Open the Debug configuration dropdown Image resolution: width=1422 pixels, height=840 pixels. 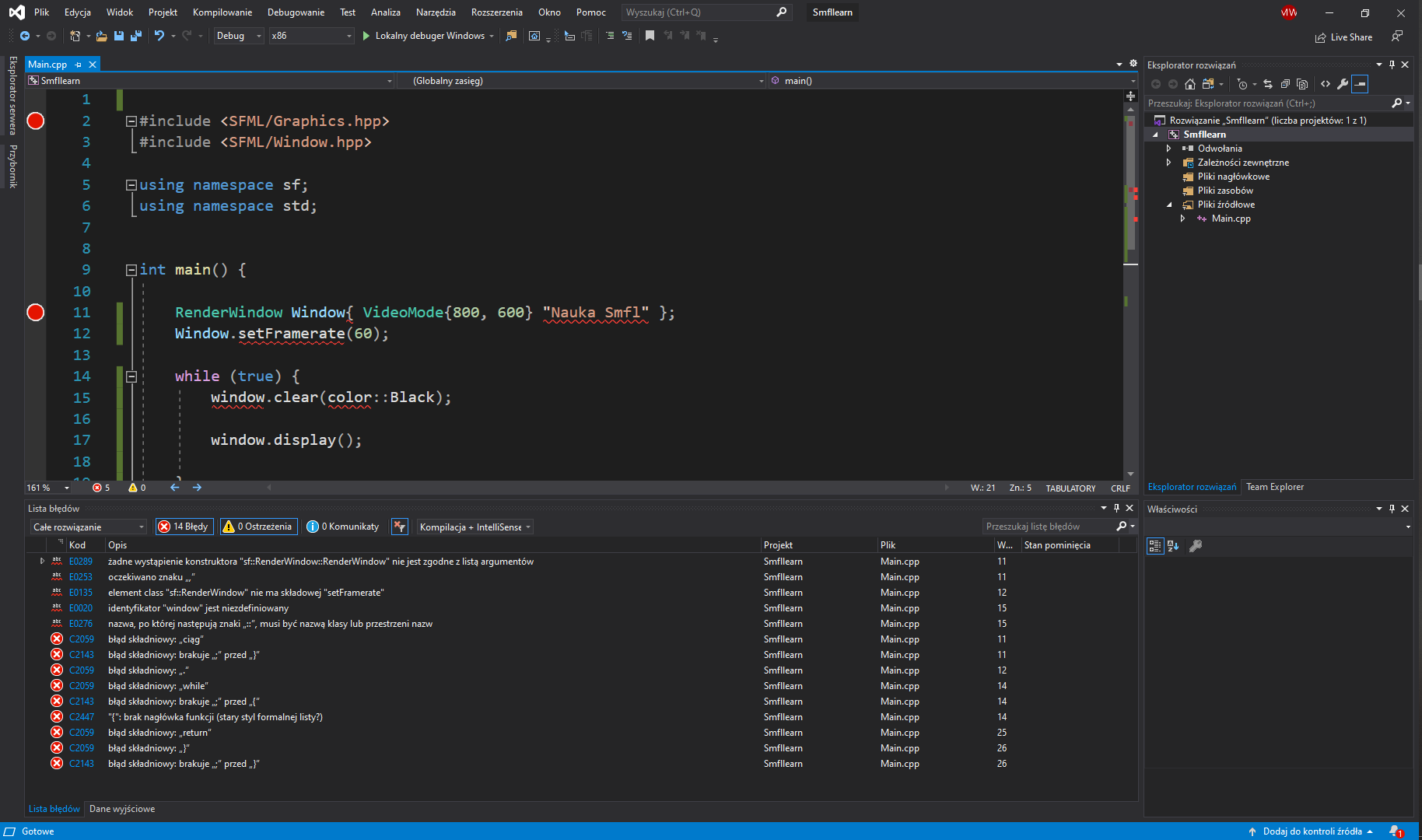[239, 36]
